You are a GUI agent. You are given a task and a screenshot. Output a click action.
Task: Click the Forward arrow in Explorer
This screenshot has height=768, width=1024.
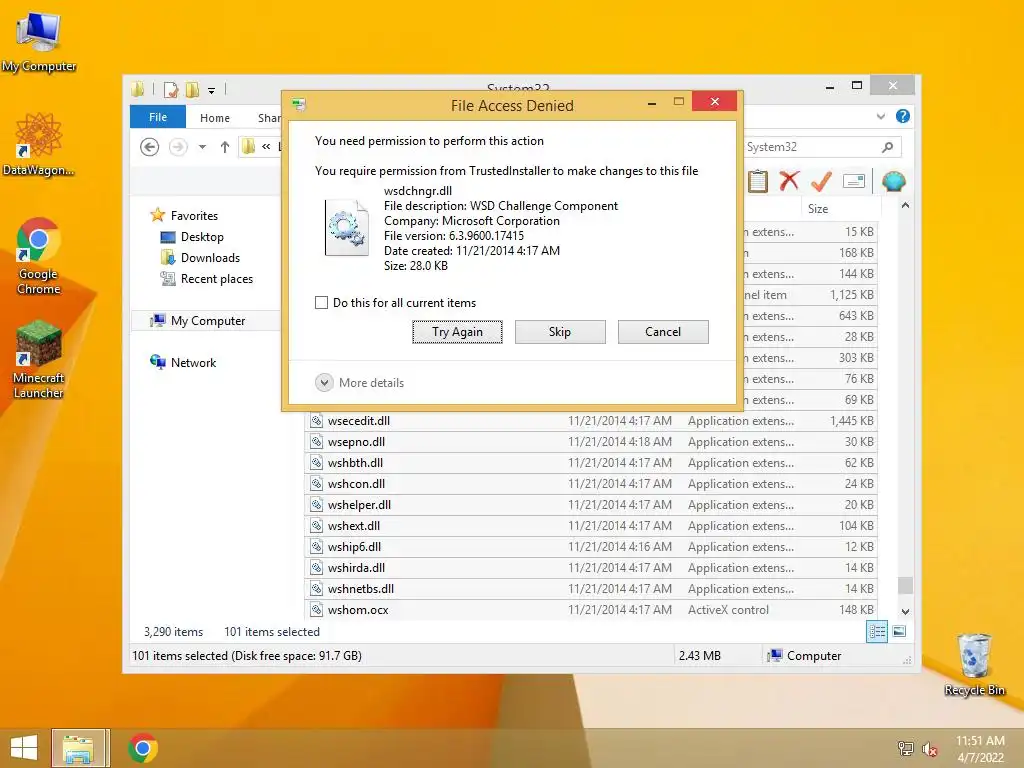[178, 147]
